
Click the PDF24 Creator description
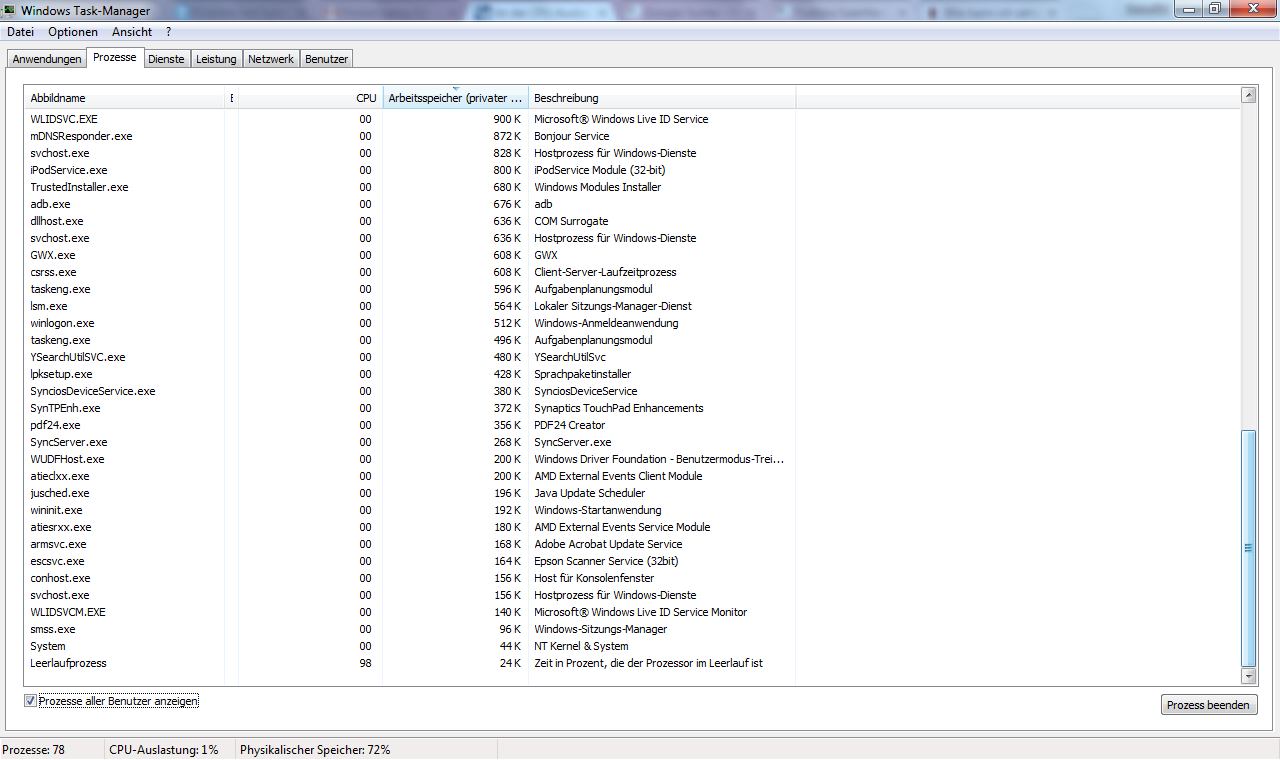click(570, 425)
